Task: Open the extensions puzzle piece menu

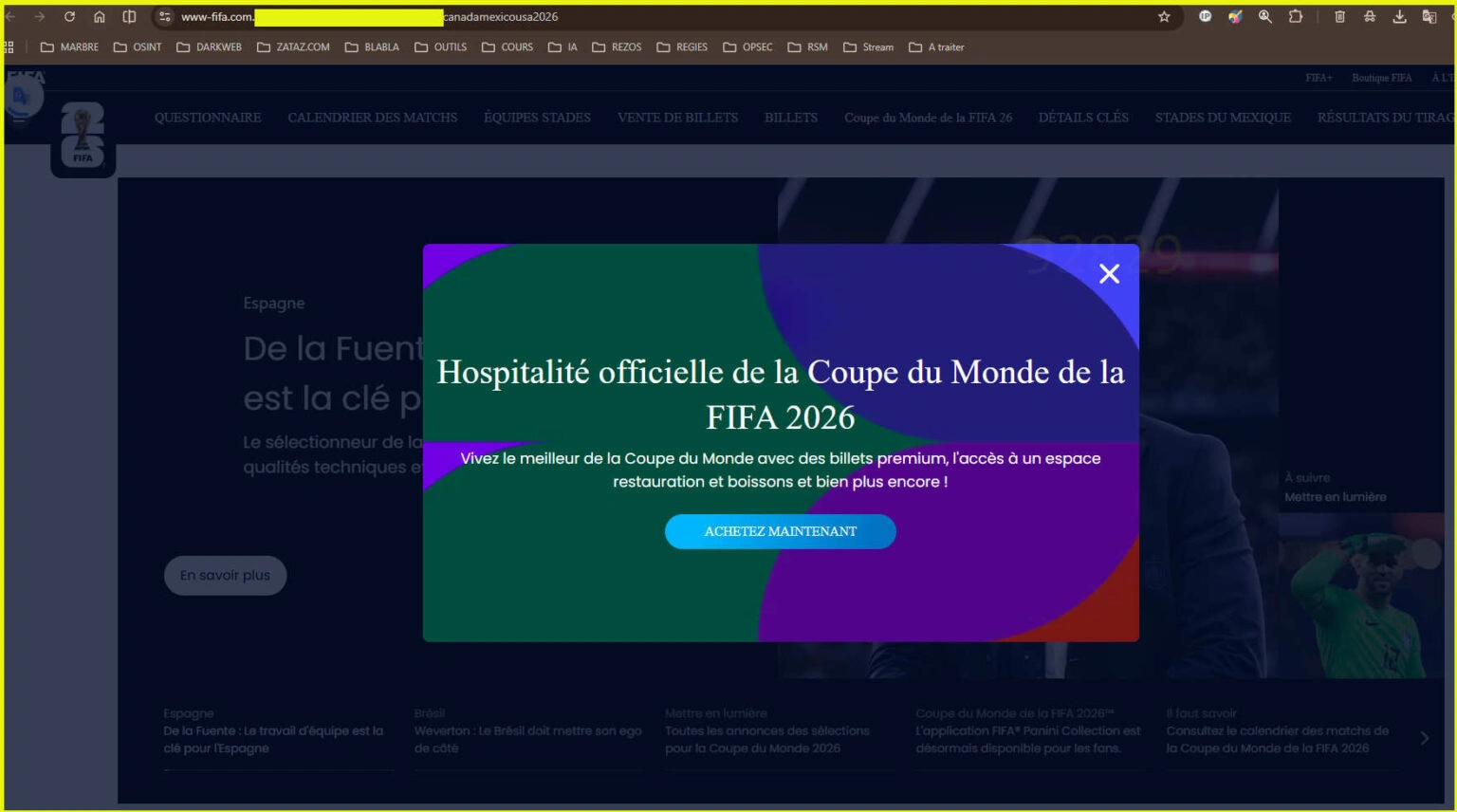Action: coord(1296,17)
